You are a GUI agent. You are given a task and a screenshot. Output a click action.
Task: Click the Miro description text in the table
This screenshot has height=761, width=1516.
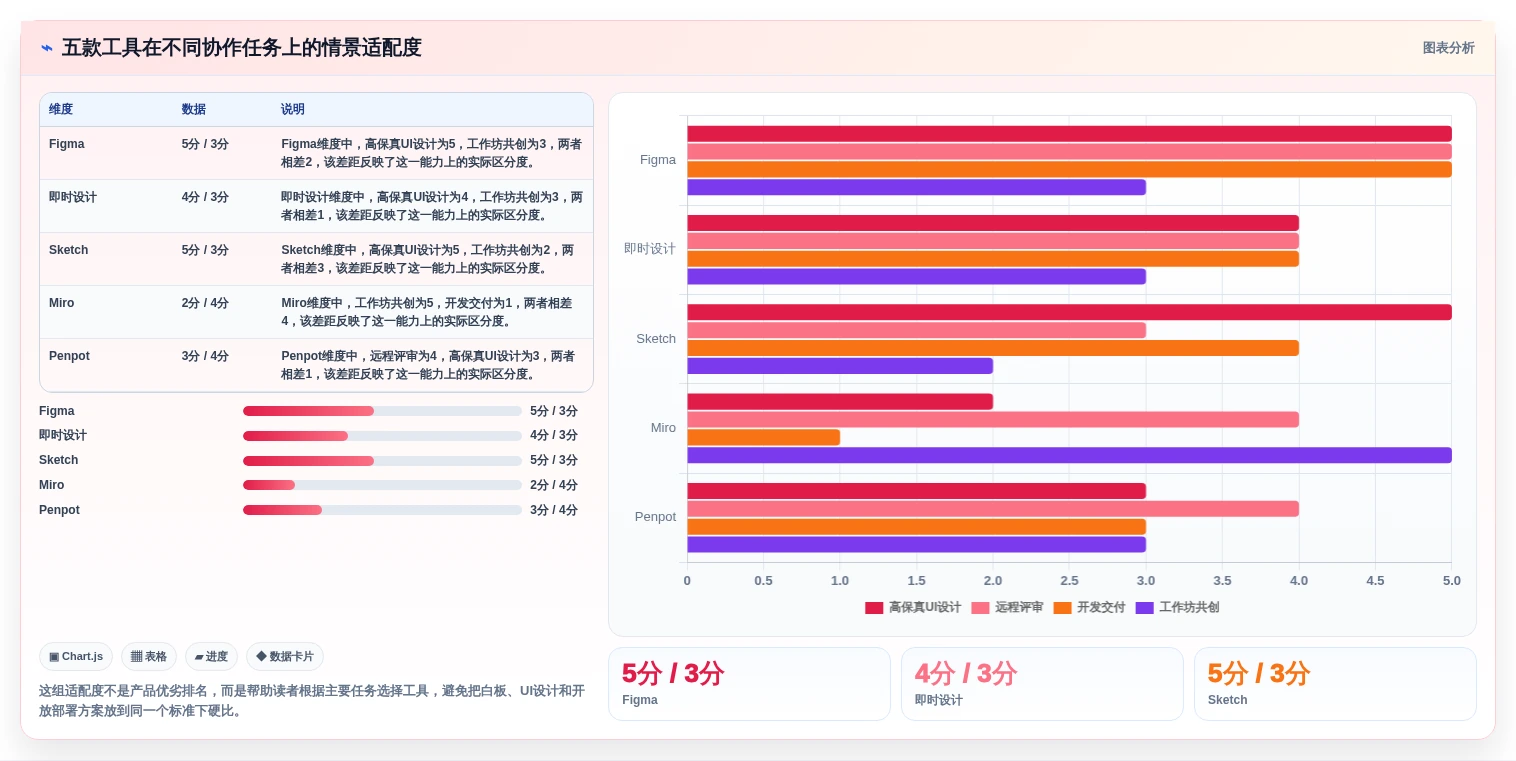click(427, 312)
